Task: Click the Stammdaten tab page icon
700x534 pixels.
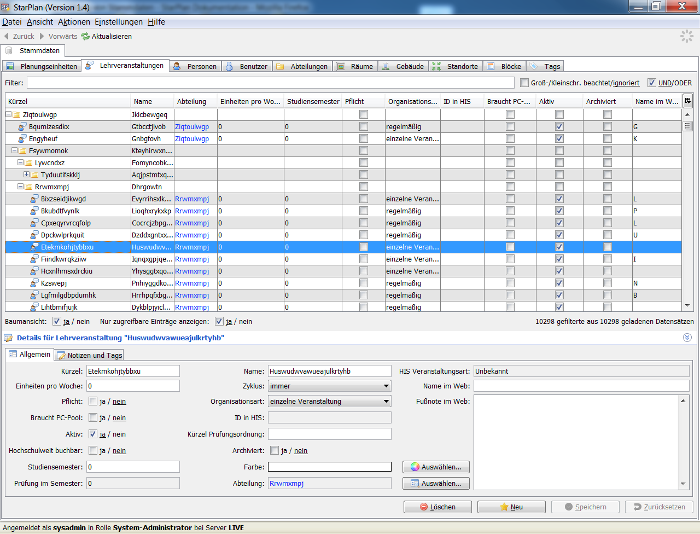Action: tap(9, 50)
